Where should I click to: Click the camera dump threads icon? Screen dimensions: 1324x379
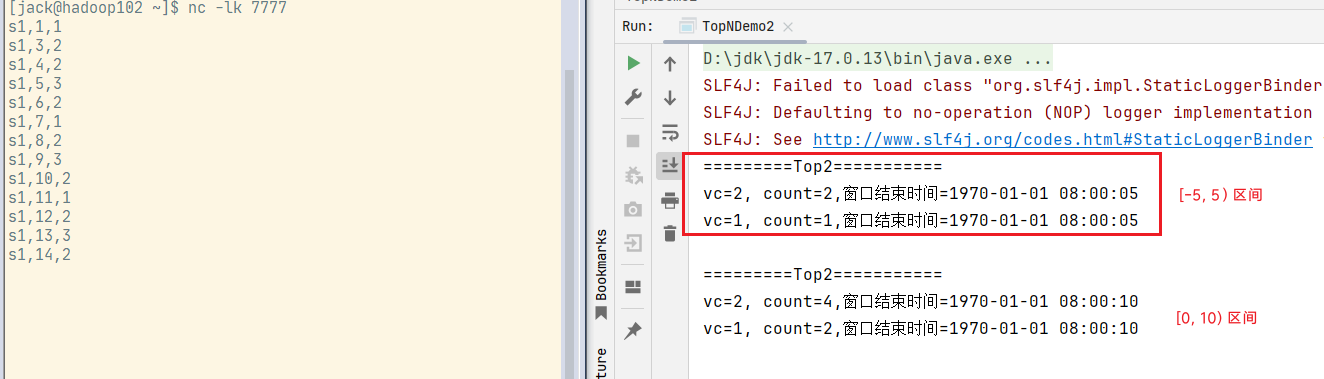click(x=633, y=209)
